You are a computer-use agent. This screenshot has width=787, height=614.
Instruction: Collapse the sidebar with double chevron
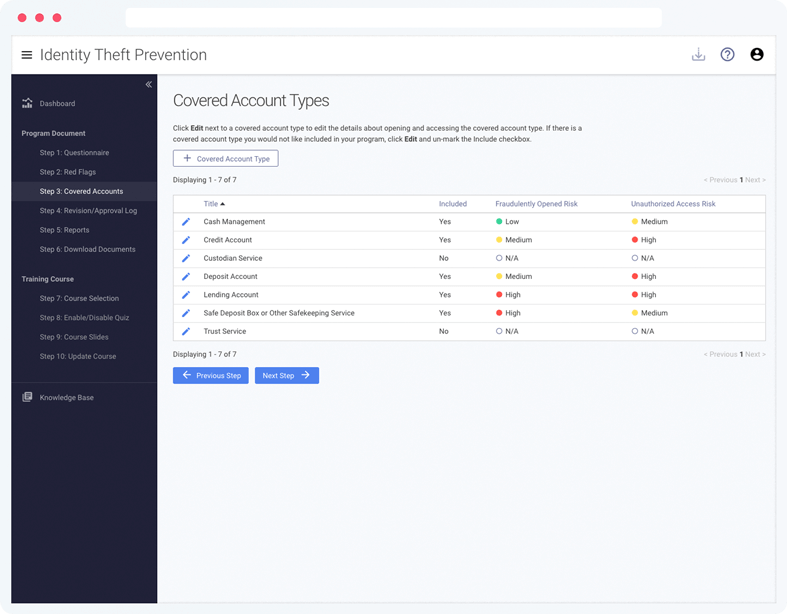149,84
